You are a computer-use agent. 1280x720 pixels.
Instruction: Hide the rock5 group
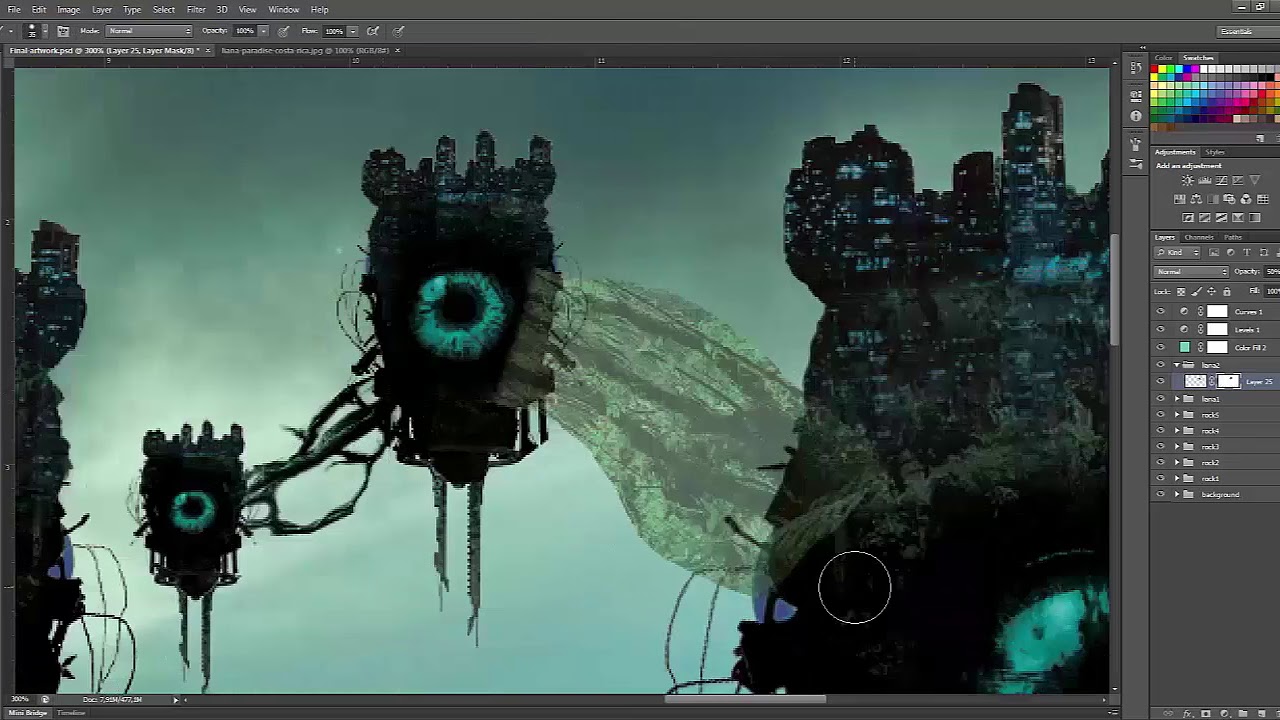pyautogui.click(x=1161, y=415)
